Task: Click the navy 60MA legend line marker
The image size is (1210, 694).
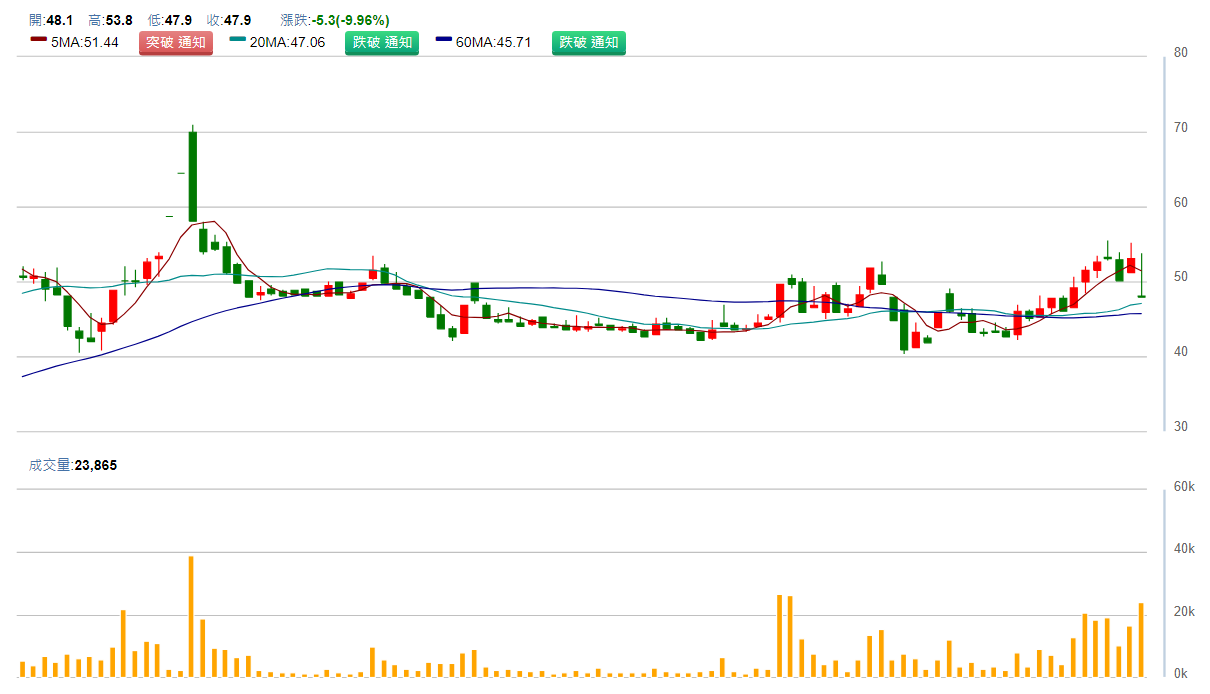Action: coord(444,40)
